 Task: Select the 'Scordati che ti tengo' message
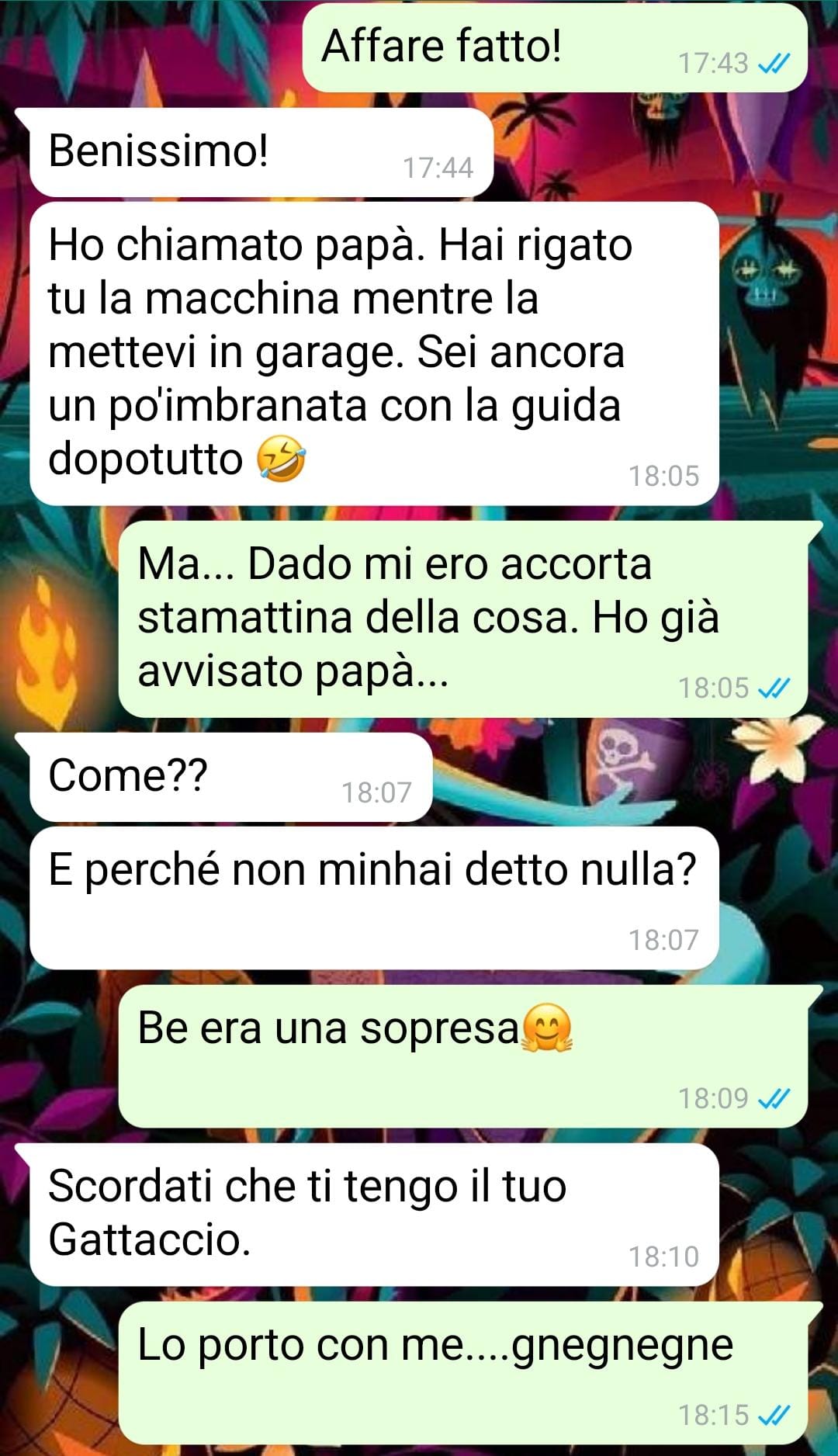point(374,1215)
